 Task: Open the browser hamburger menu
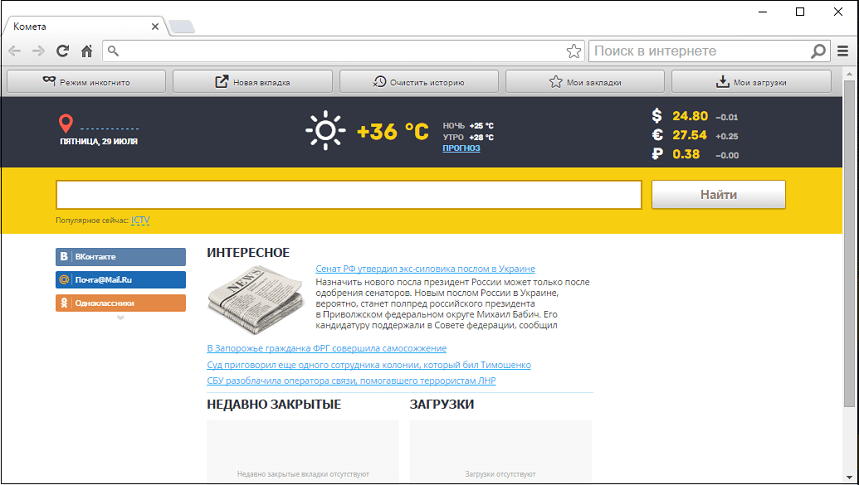(843, 51)
